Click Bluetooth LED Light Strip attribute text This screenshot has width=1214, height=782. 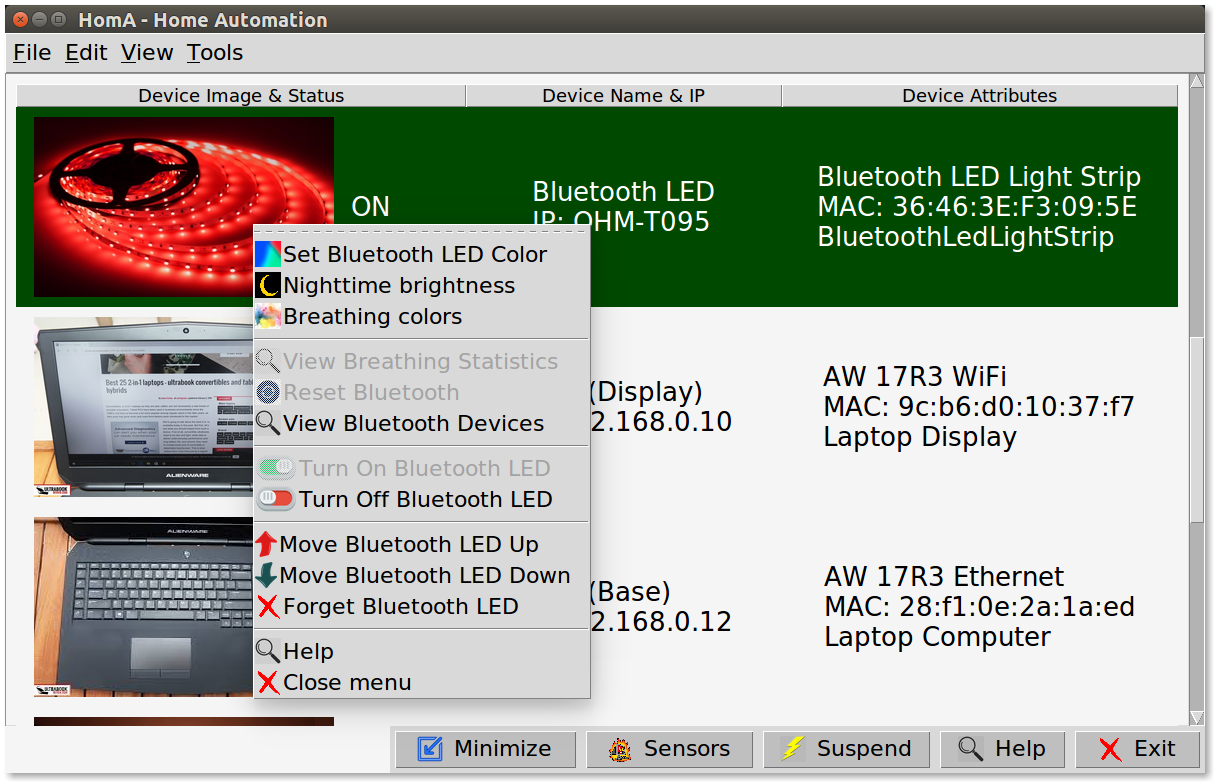(x=979, y=177)
